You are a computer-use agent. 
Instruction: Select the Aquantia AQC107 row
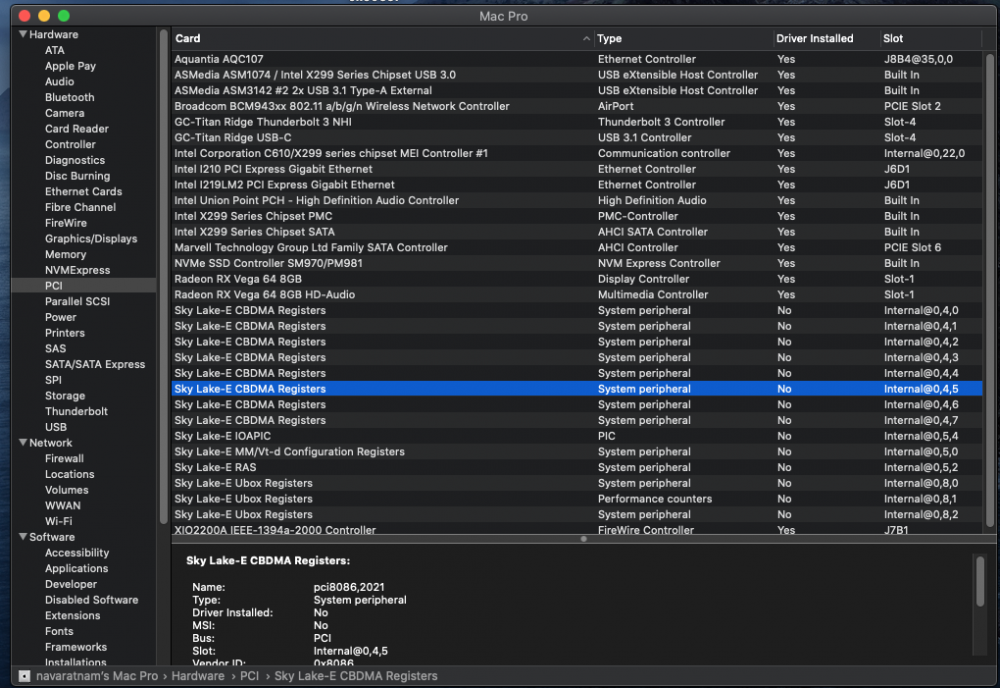tap(577, 59)
